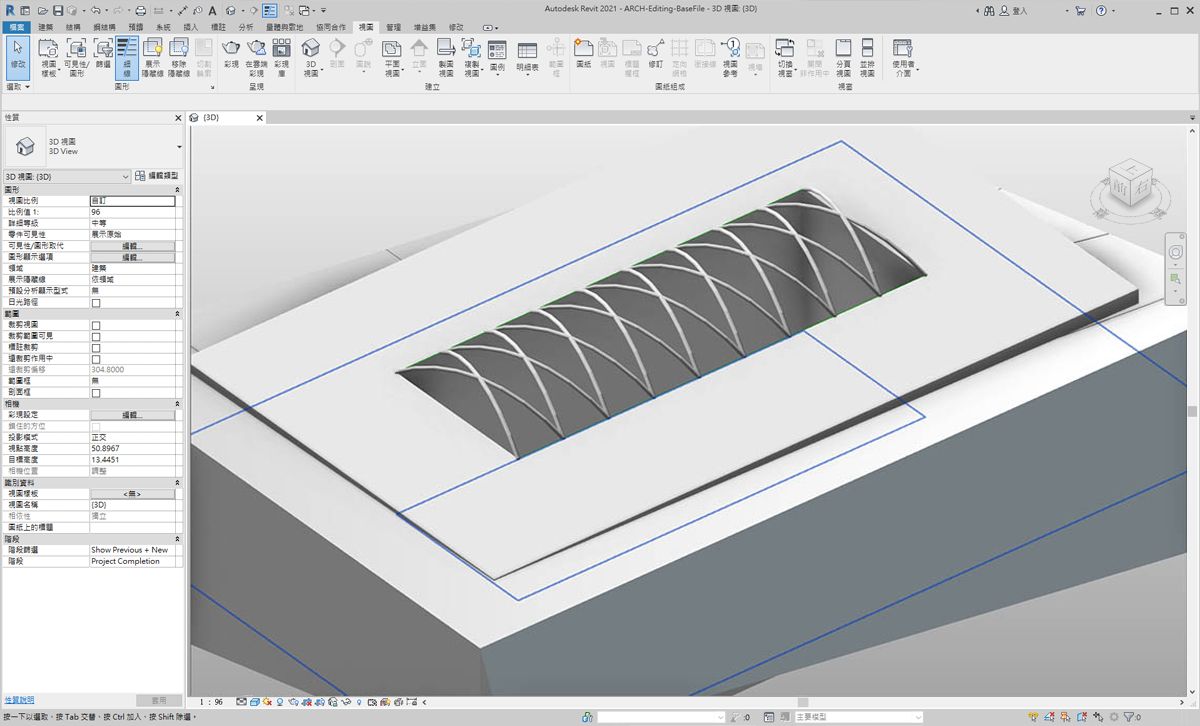Open the 彩現 render tool
The height and width of the screenshot is (726, 1200).
[231, 53]
